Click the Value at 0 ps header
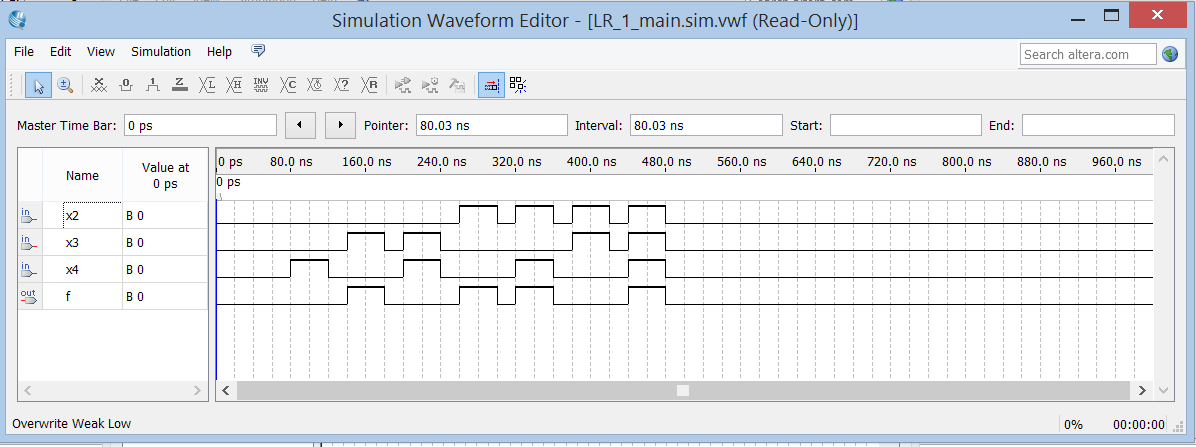This screenshot has height=447, width=1196. pyautogui.click(x=166, y=175)
